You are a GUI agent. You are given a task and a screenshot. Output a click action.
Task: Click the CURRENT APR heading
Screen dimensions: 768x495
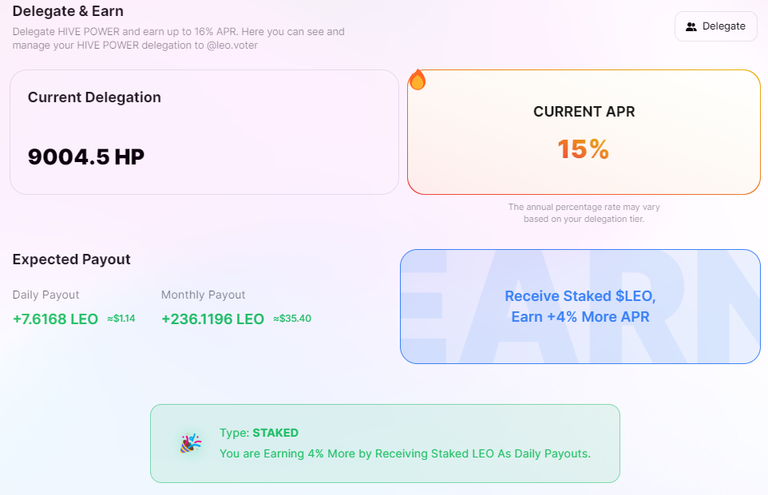pyautogui.click(x=584, y=112)
